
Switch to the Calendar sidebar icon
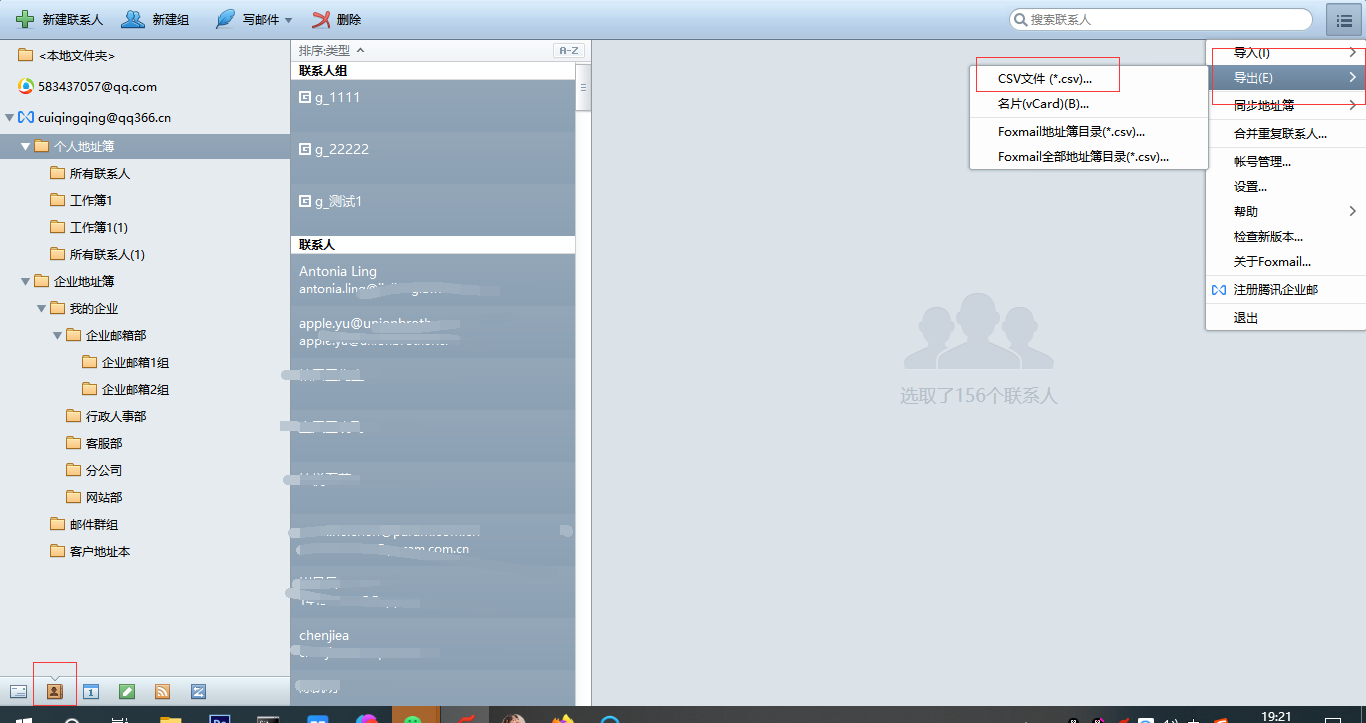pyautogui.click(x=91, y=690)
